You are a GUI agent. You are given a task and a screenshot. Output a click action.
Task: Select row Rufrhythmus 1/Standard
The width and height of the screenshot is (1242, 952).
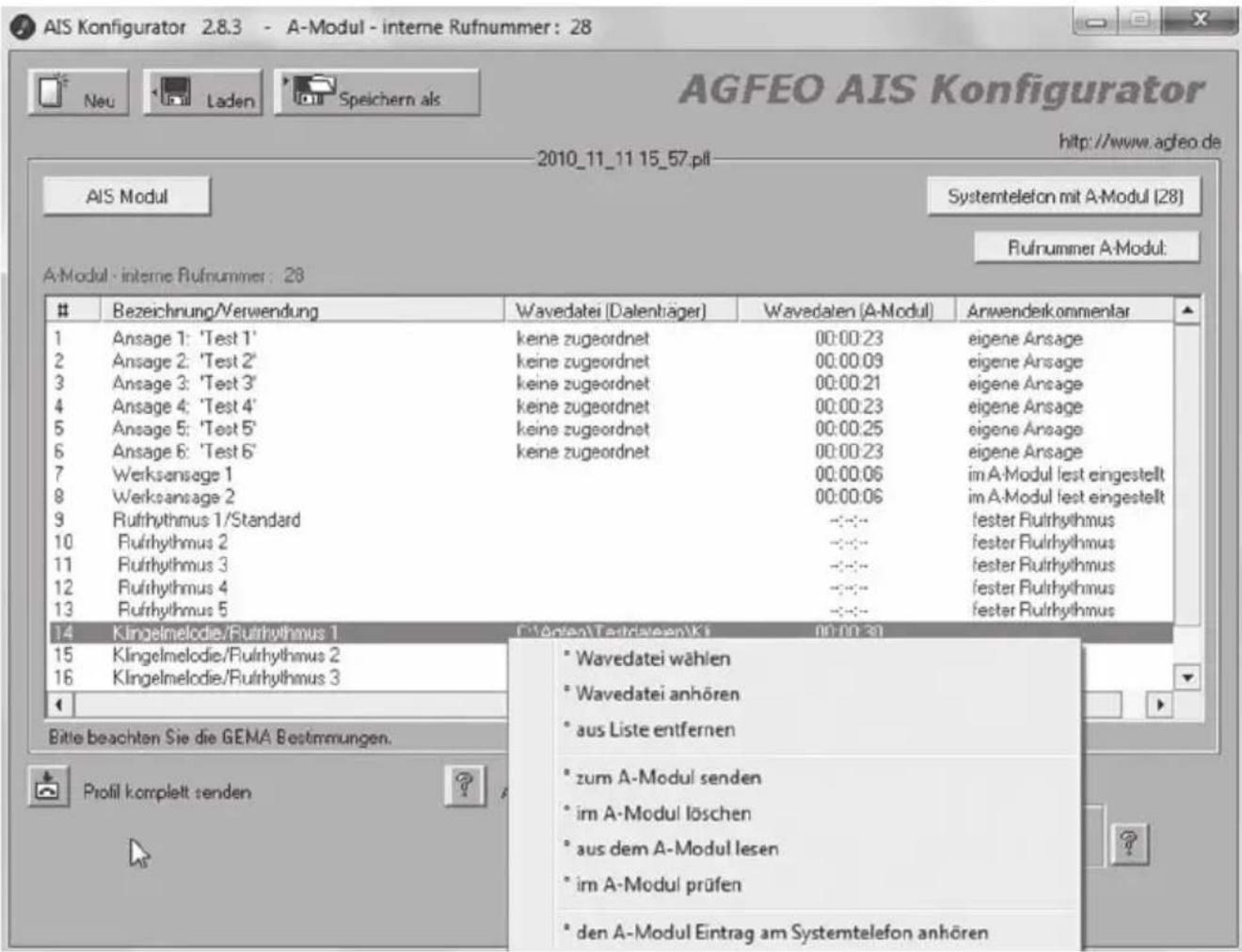click(611, 519)
